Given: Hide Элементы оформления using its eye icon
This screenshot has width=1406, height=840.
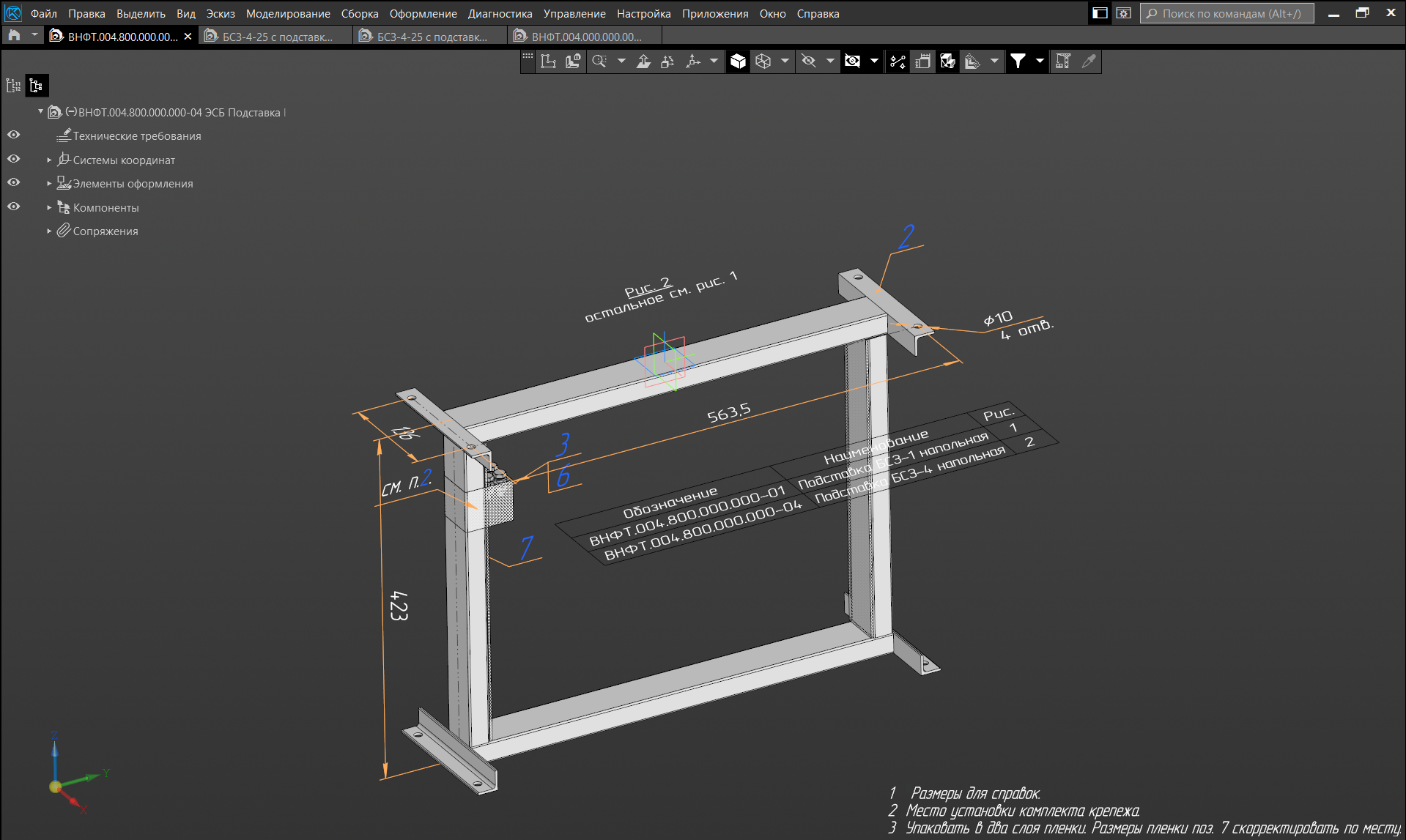Looking at the screenshot, I should click(x=13, y=182).
